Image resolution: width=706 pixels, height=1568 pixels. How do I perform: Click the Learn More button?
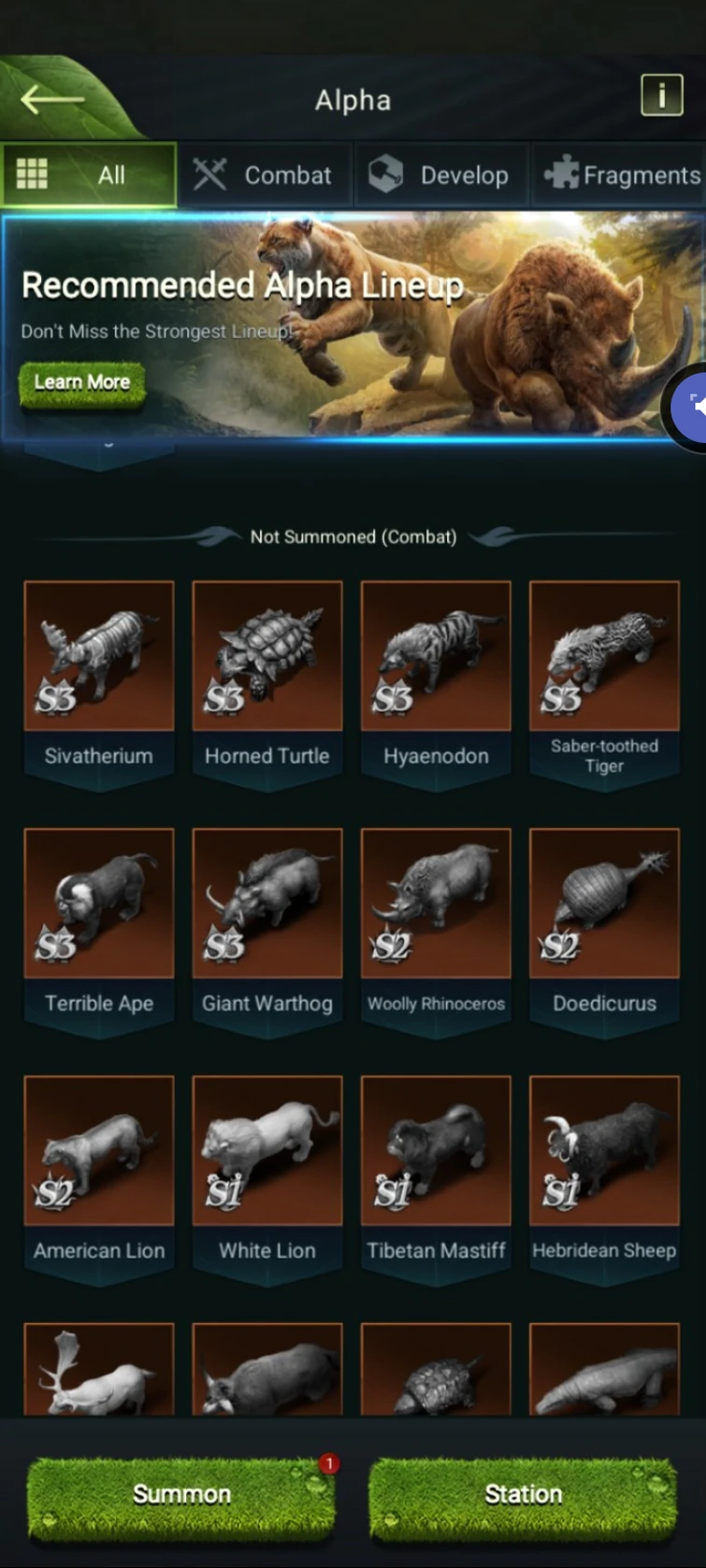(x=82, y=383)
